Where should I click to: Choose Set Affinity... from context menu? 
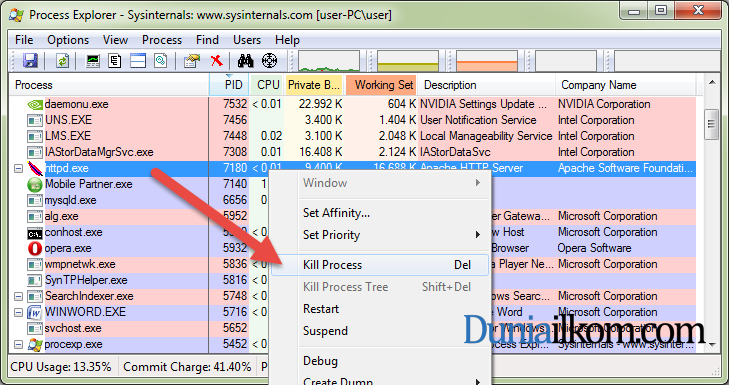[x=380, y=213]
